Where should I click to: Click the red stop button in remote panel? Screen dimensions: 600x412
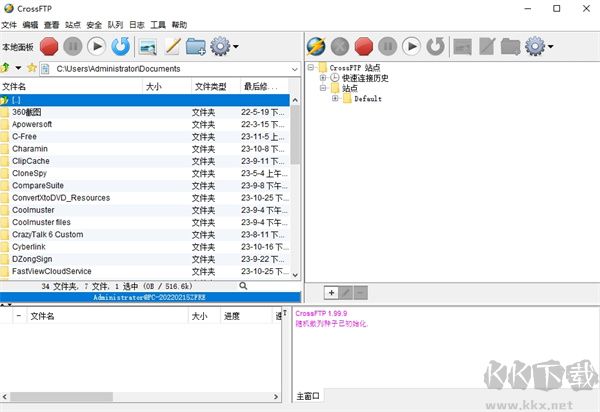[364, 46]
